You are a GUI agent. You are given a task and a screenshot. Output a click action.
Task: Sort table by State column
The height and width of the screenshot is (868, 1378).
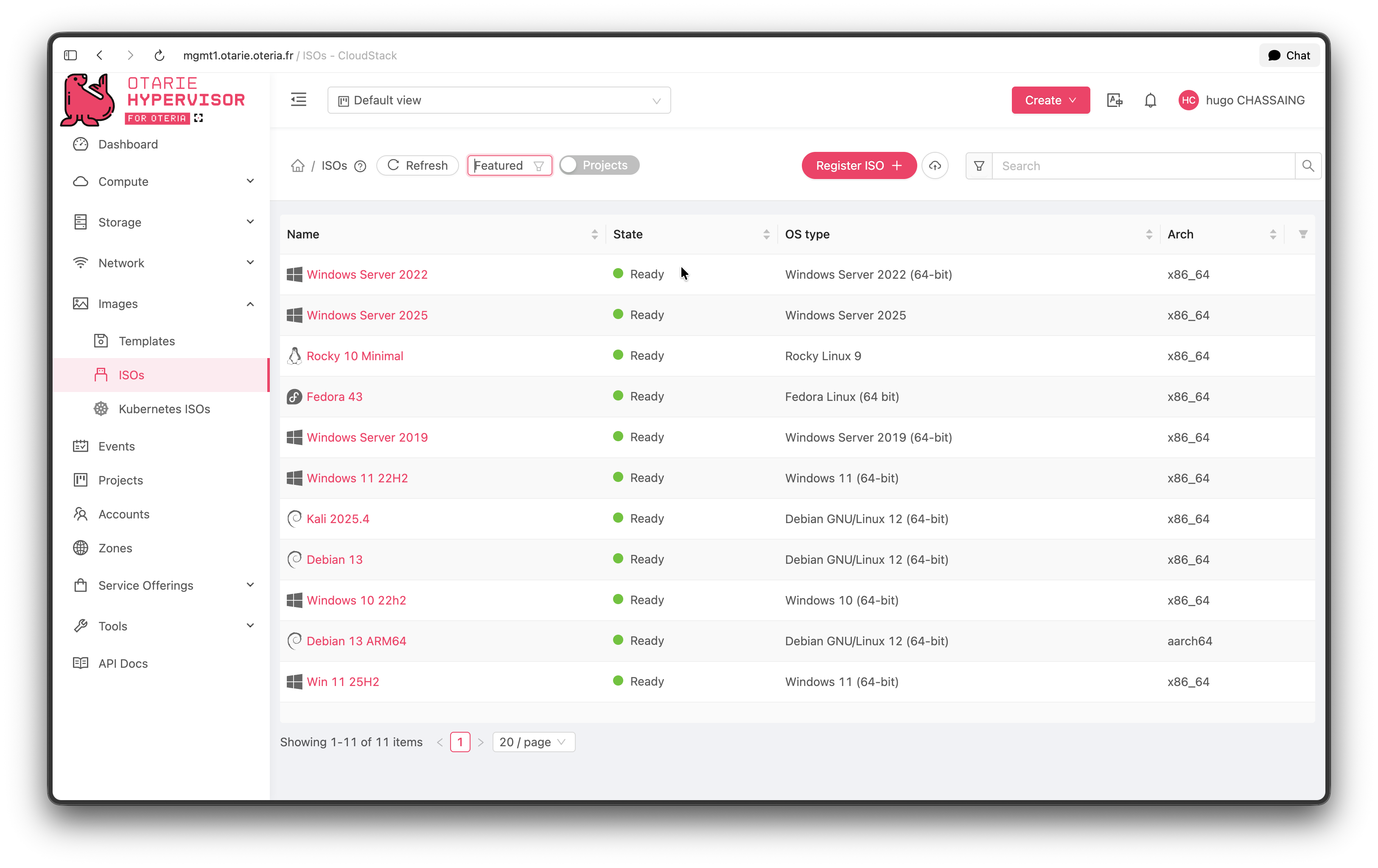[766, 234]
